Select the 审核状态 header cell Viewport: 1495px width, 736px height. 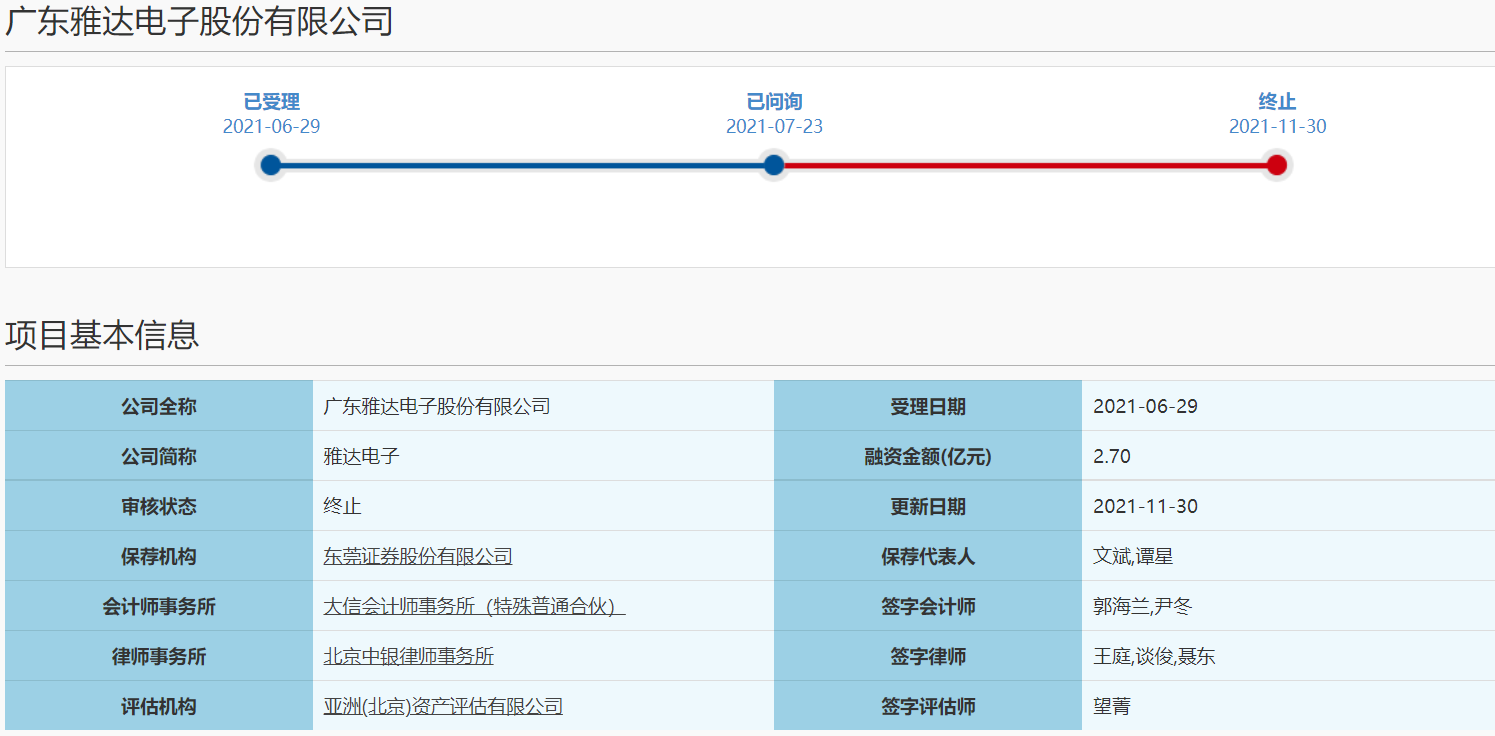tap(159, 506)
